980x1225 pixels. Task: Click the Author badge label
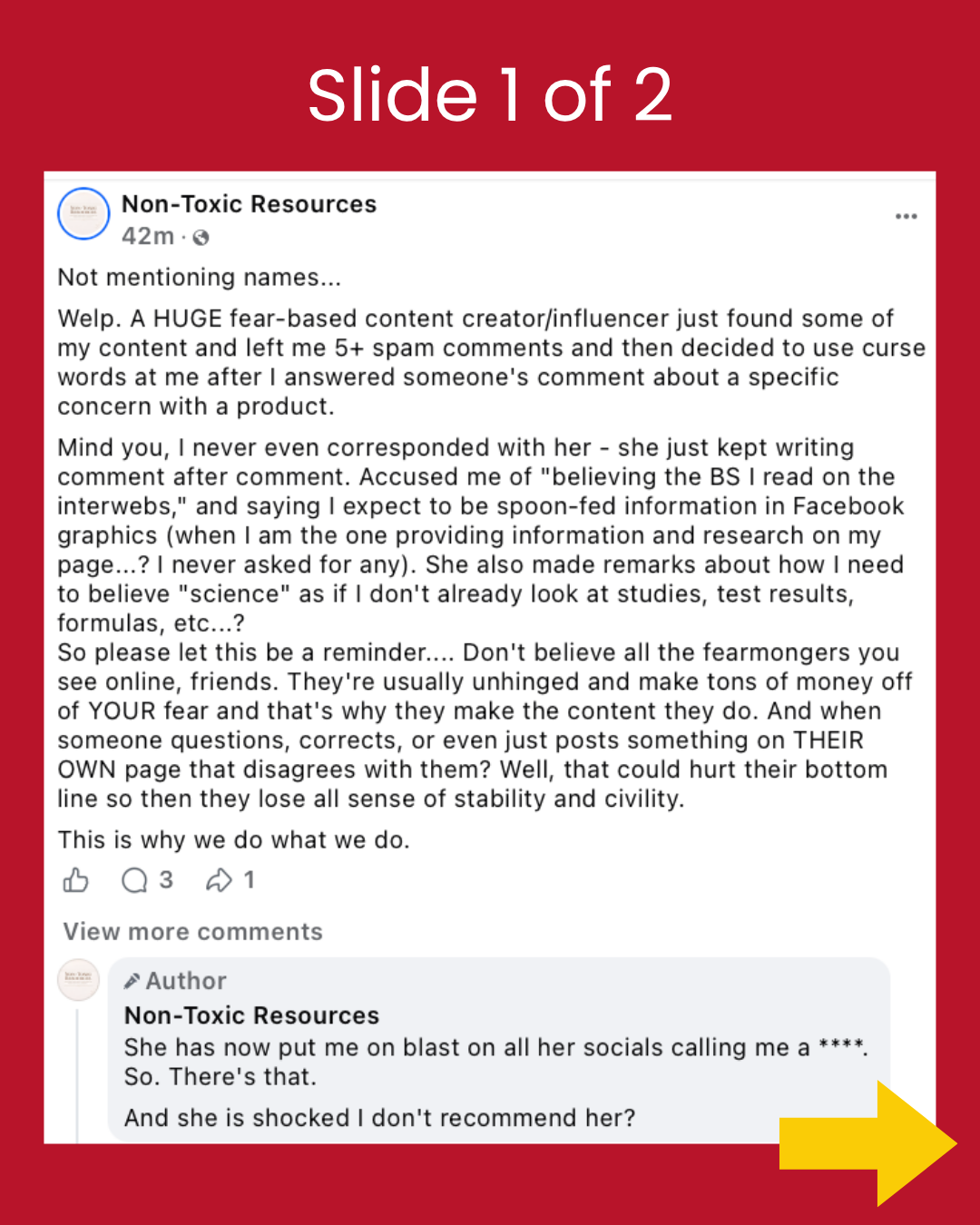186,981
